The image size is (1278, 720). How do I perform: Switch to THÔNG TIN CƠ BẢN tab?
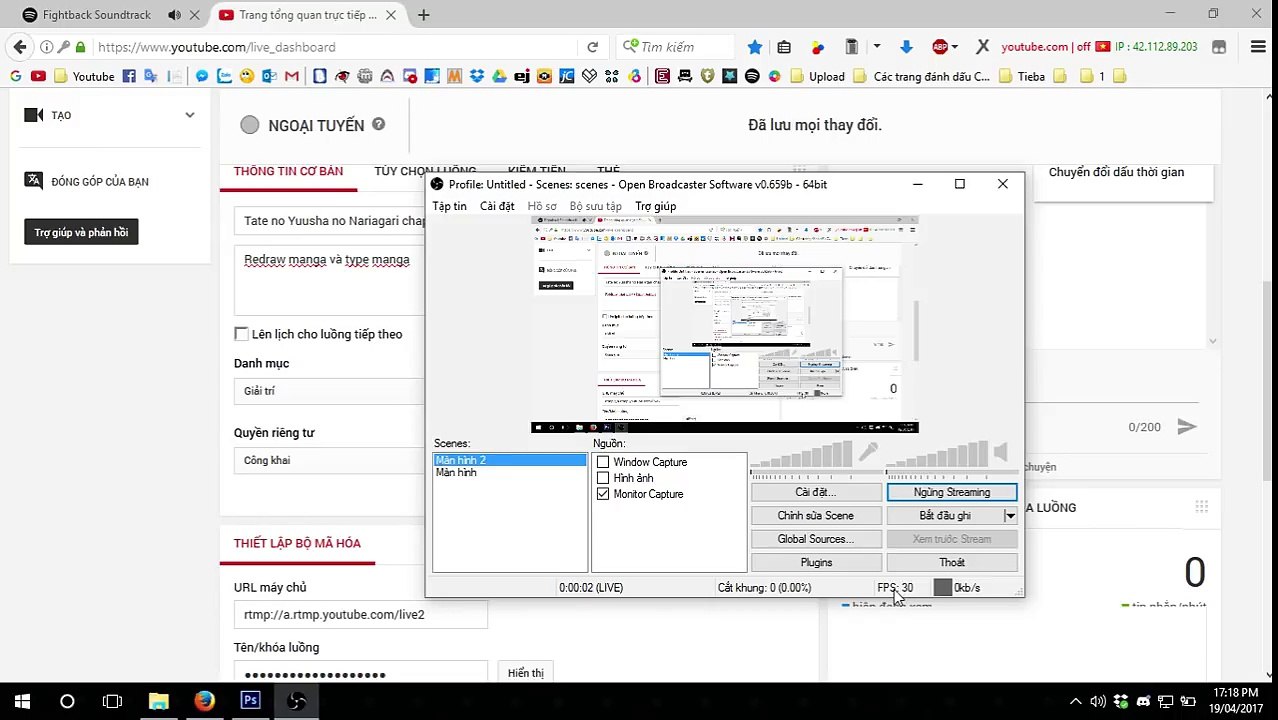(x=288, y=171)
